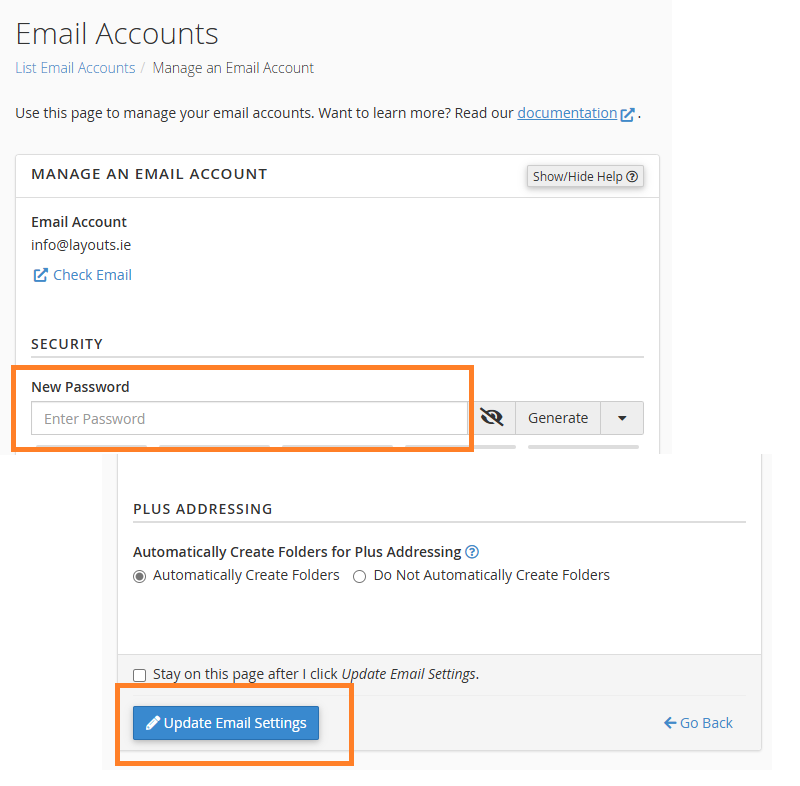This screenshot has width=800, height=786.
Task: Click the pencil icon on Update Email Settings
Action: 153,723
